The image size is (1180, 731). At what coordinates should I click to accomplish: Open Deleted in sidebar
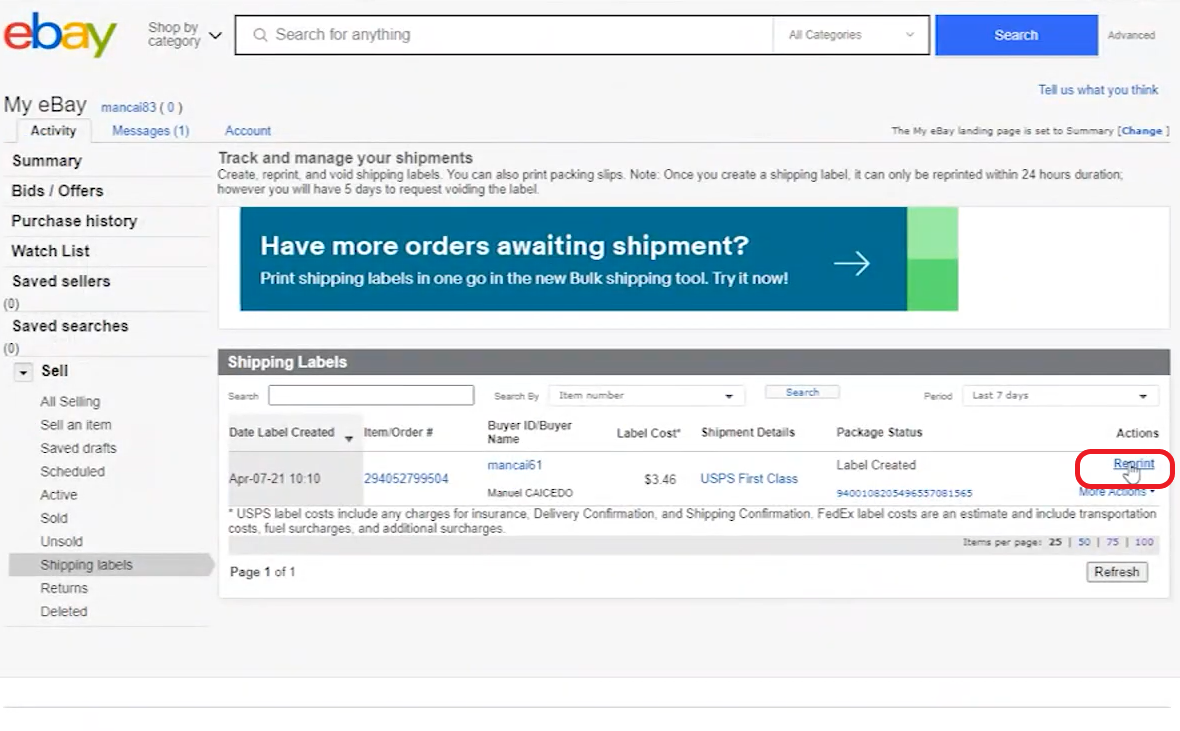[x=64, y=611]
